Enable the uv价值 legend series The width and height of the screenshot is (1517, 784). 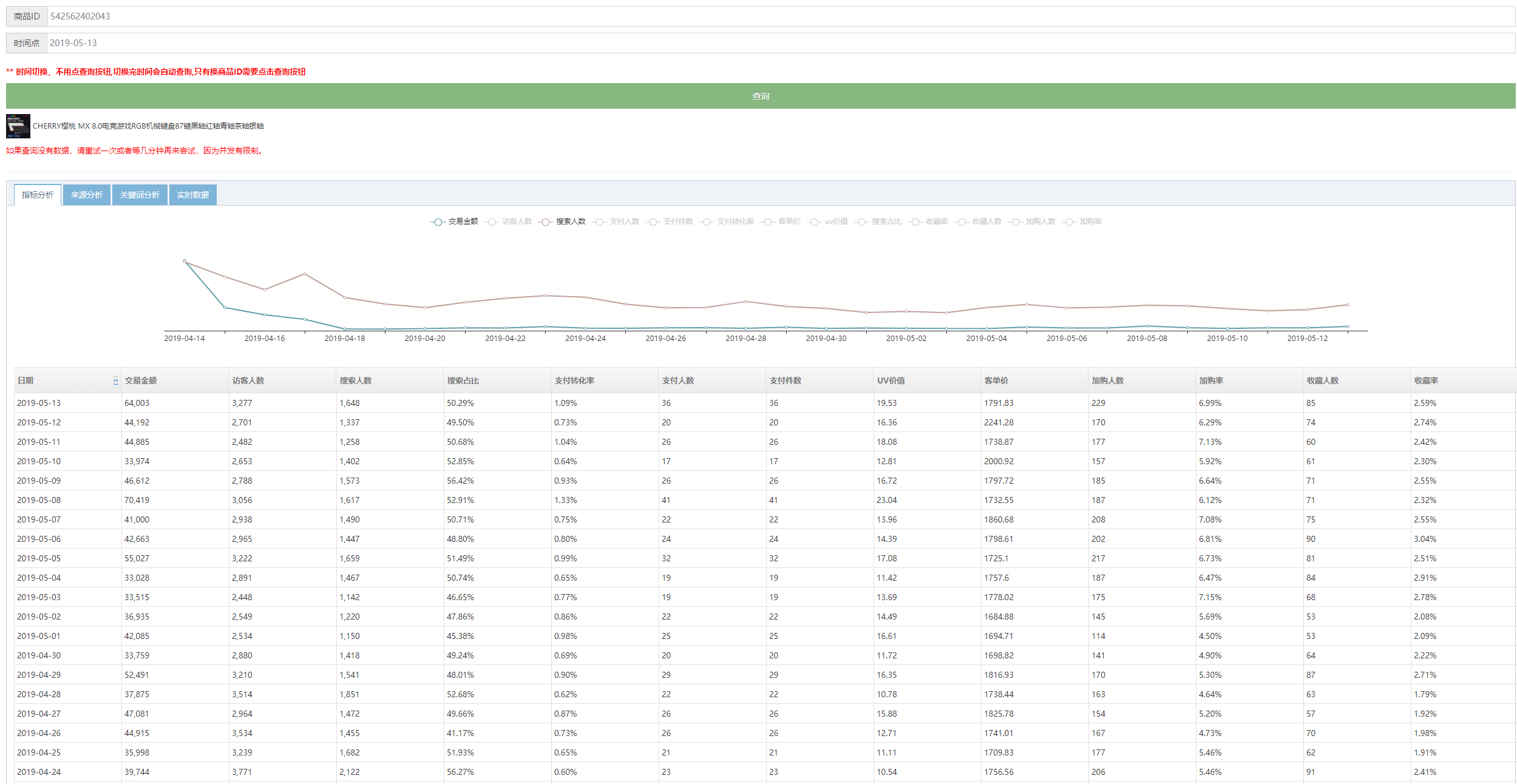[x=828, y=221]
